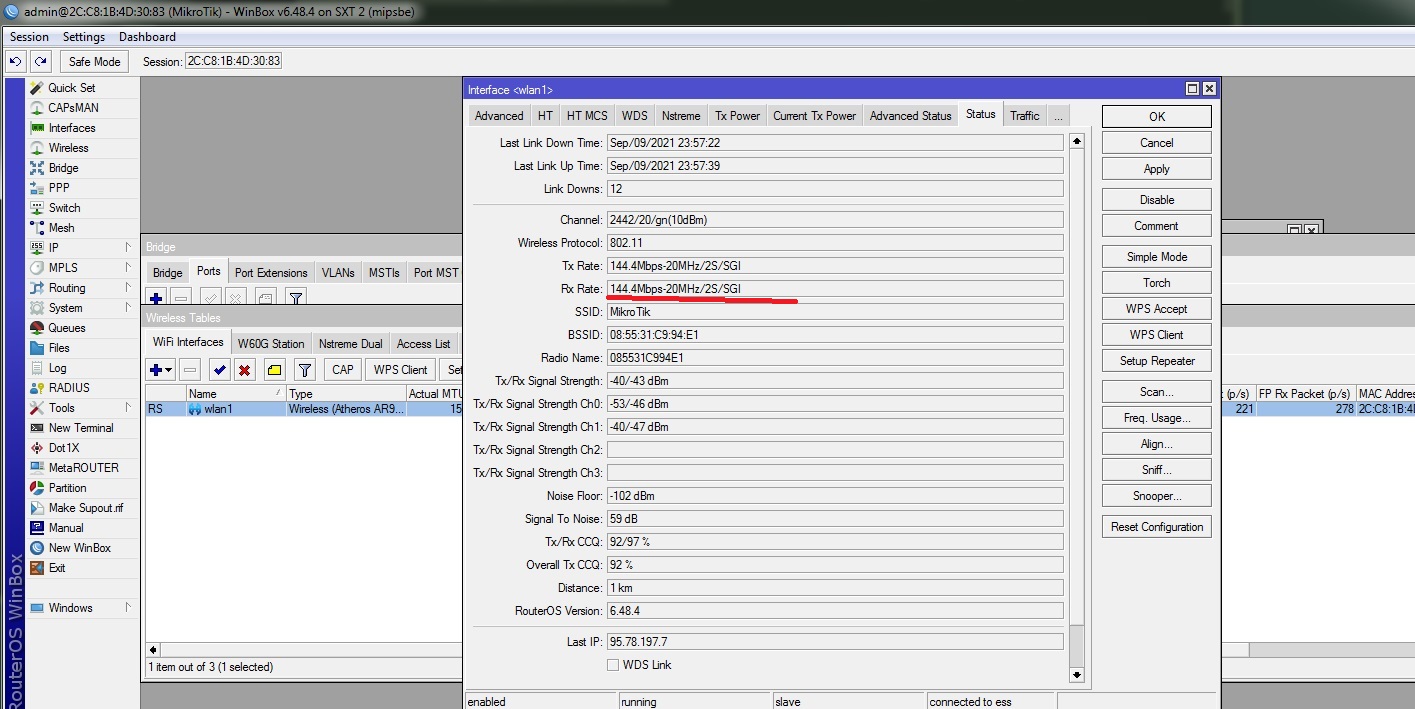
Task: Switch to the HT MCS tab
Action: pyautogui.click(x=586, y=116)
